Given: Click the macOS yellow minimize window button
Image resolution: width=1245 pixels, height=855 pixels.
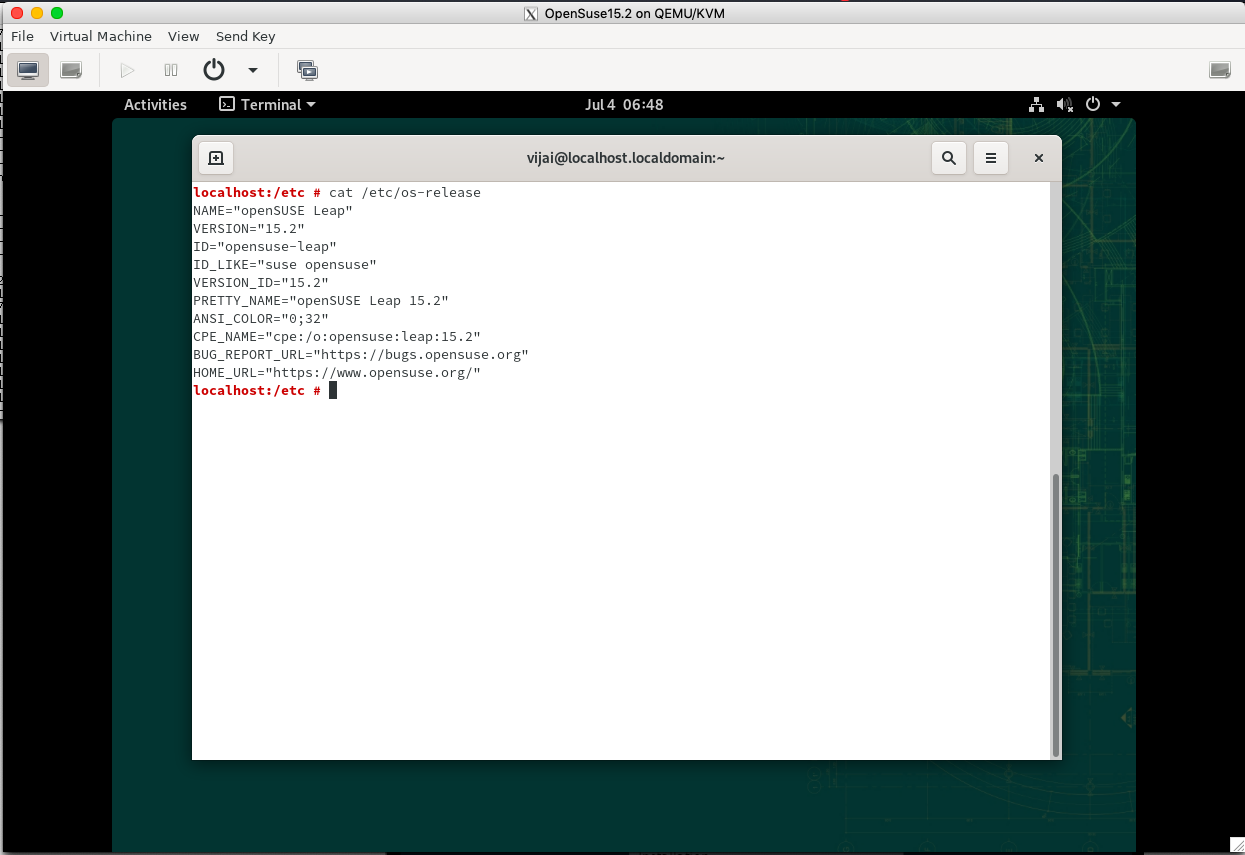Looking at the screenshot, I should pos(37,13).
